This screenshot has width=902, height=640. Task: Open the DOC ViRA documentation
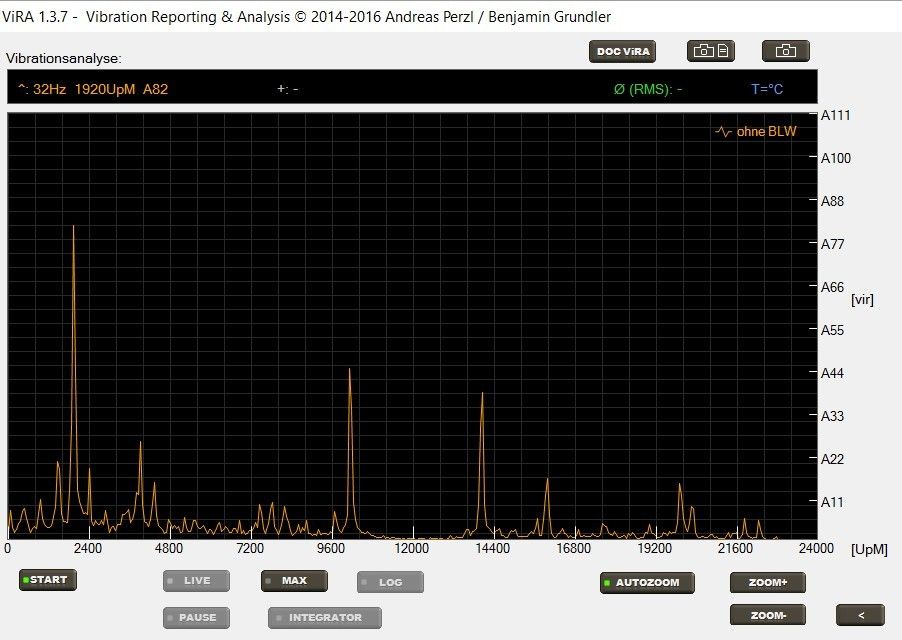click(622, 52)
